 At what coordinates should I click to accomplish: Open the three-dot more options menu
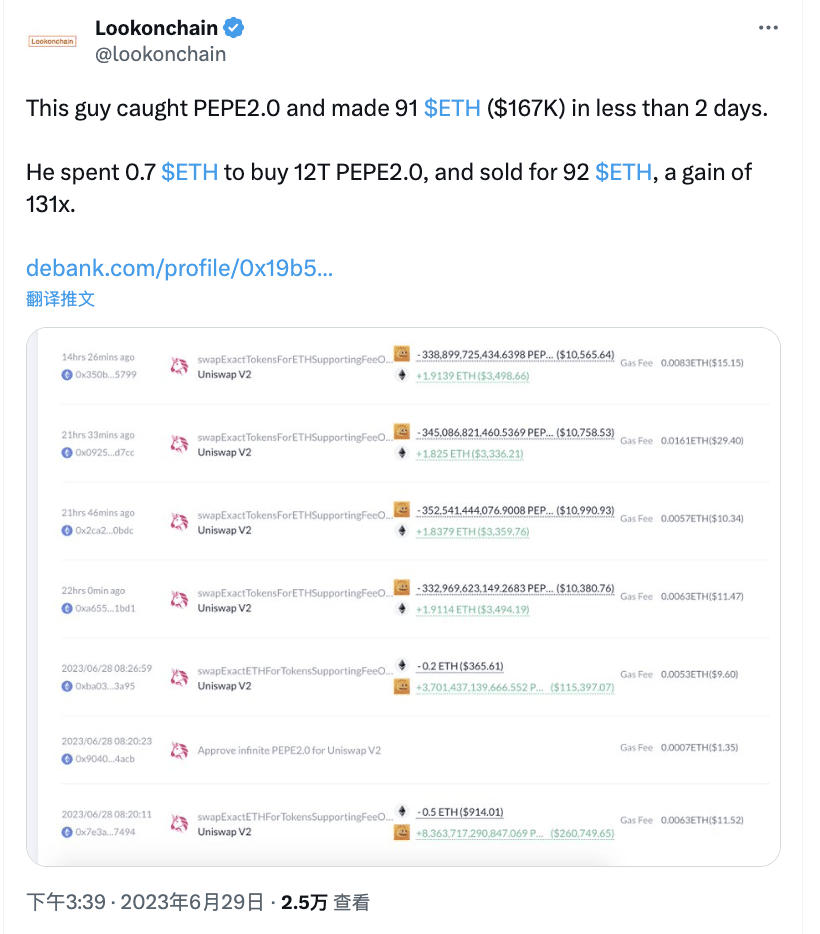[x=768, y=28]
